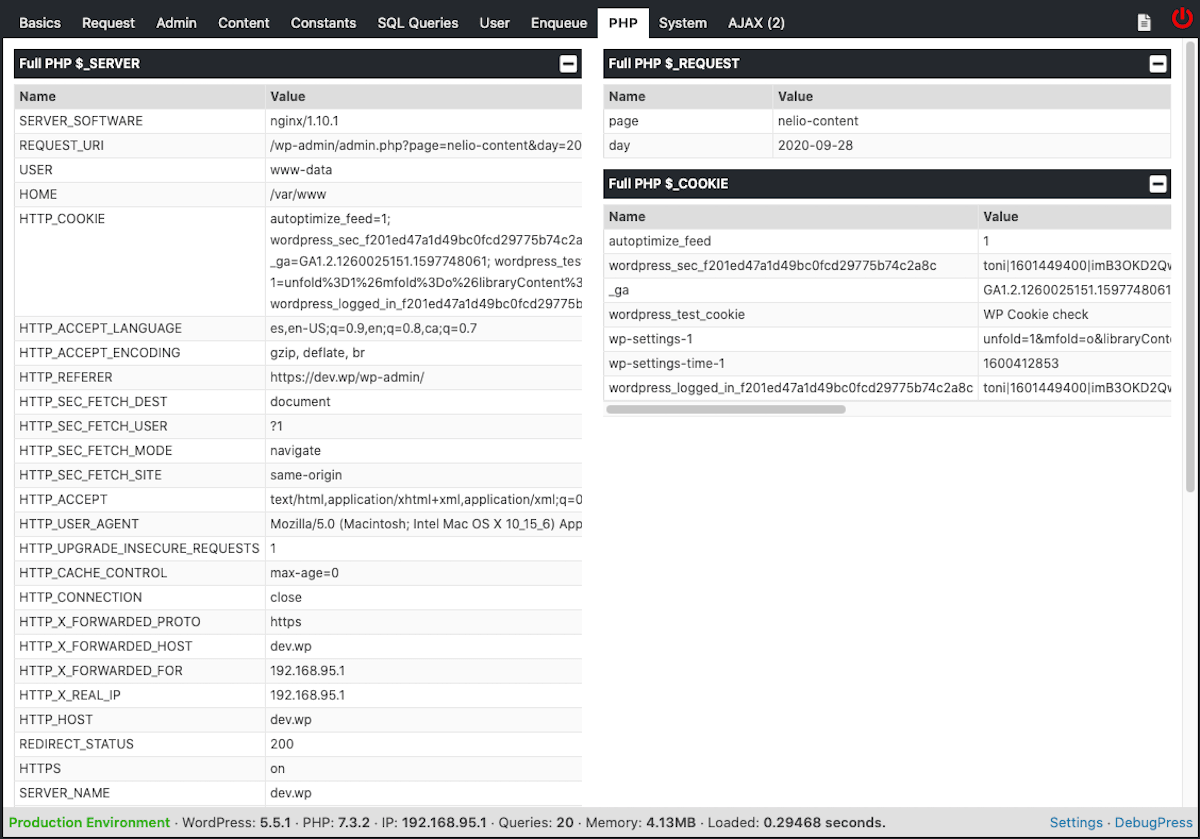Select the System tab
Screen dimensions: 1200x839
[683, 22]
